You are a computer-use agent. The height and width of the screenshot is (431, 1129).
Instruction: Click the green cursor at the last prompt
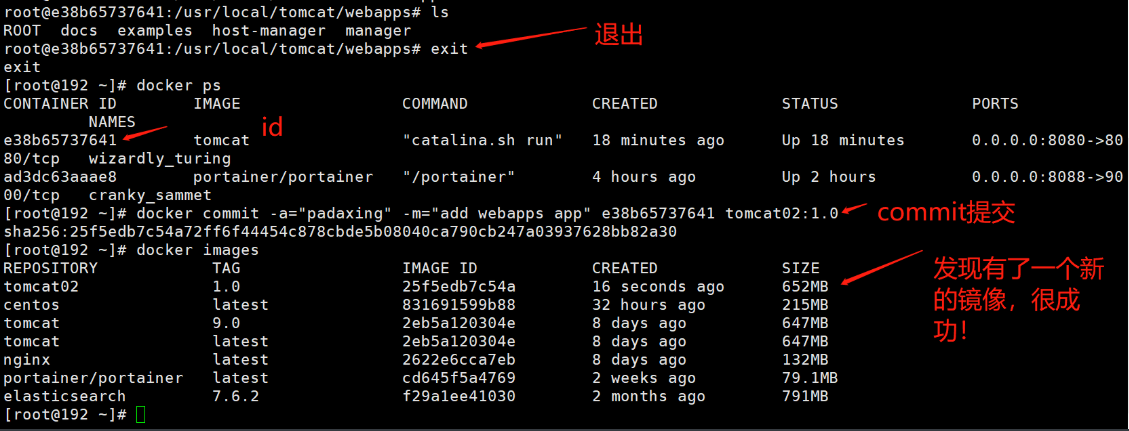(140, 415)
